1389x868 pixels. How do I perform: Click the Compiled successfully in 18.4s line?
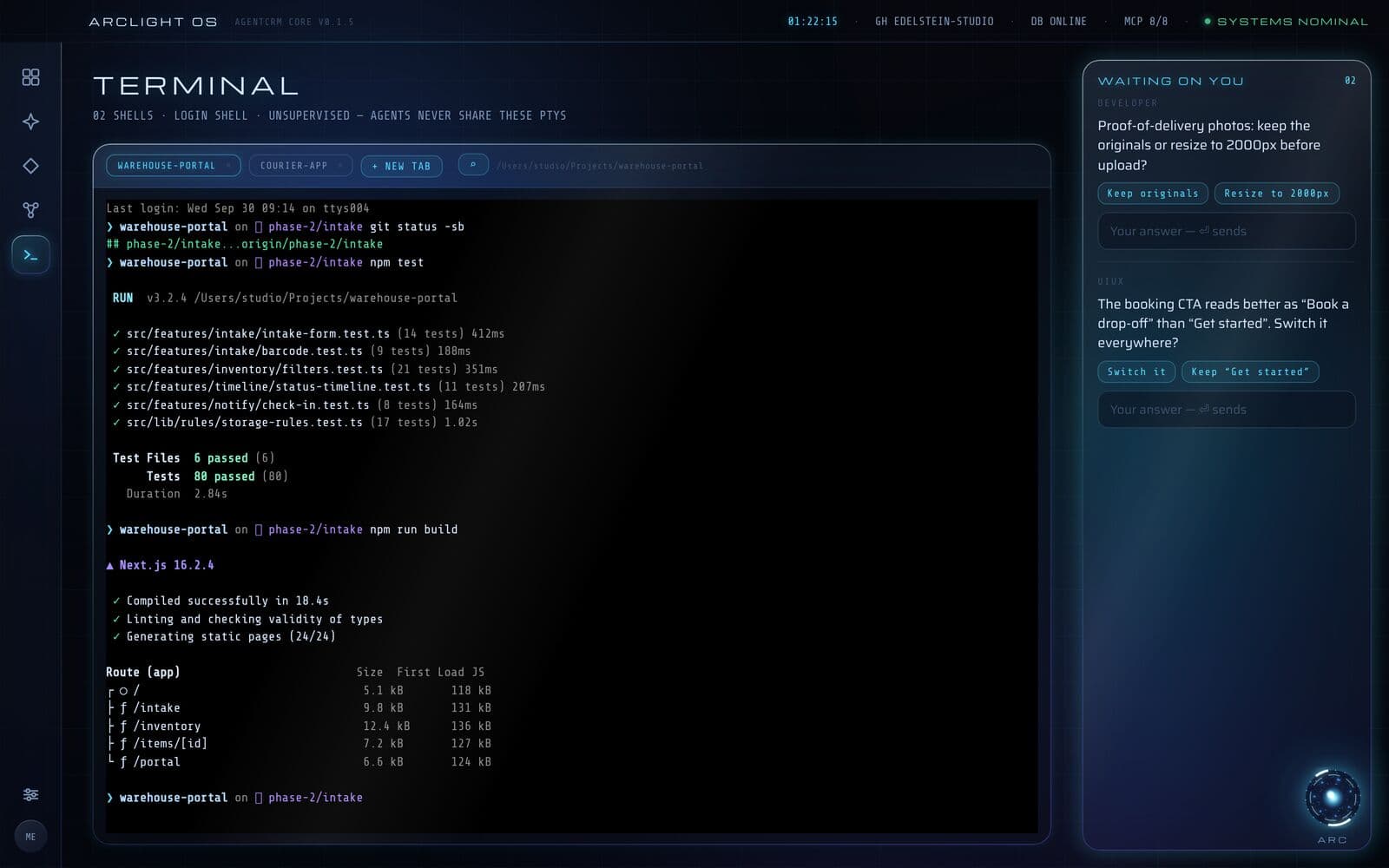(221, 601)
